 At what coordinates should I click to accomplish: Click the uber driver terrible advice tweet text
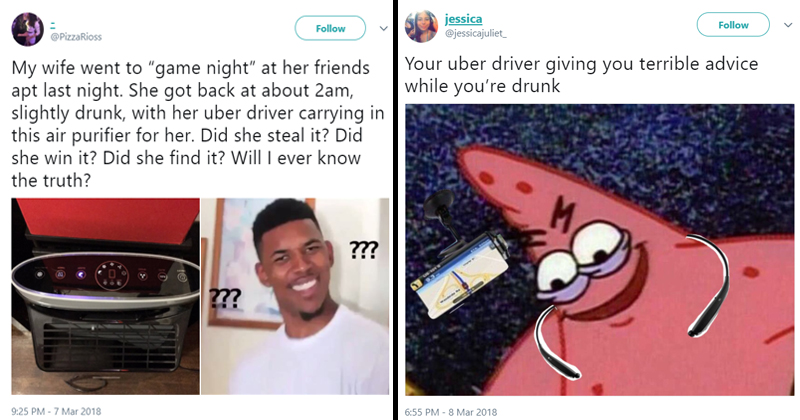[581, 75]
